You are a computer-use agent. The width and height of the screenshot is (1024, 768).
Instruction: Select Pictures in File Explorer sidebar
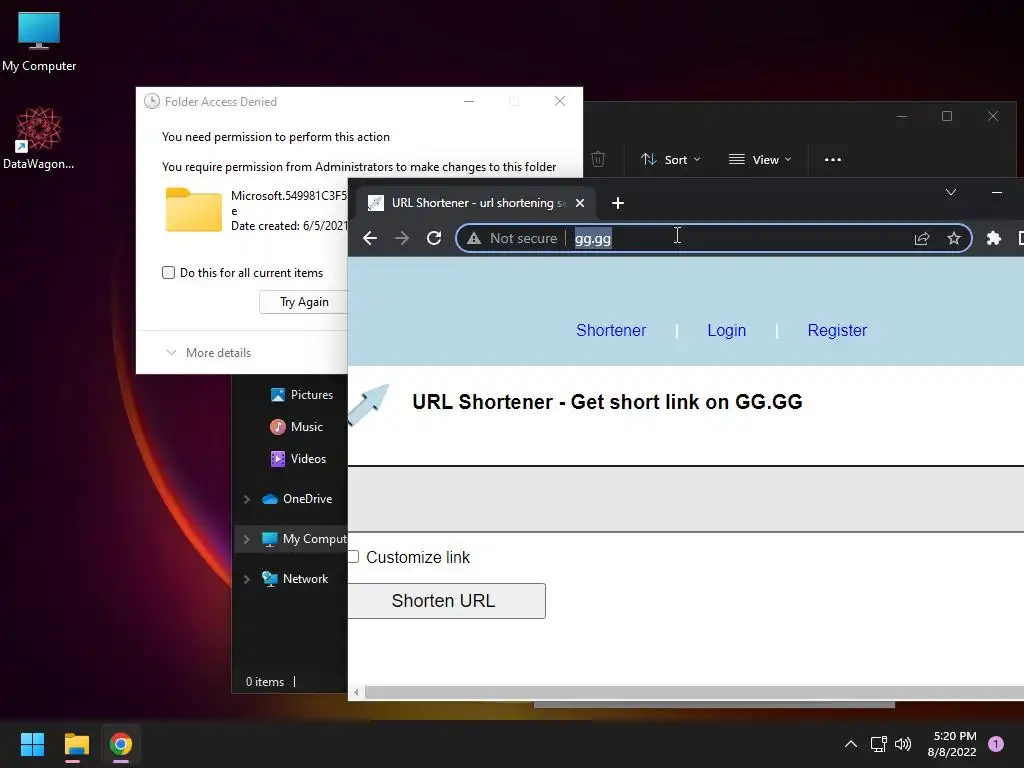[301, 394]
